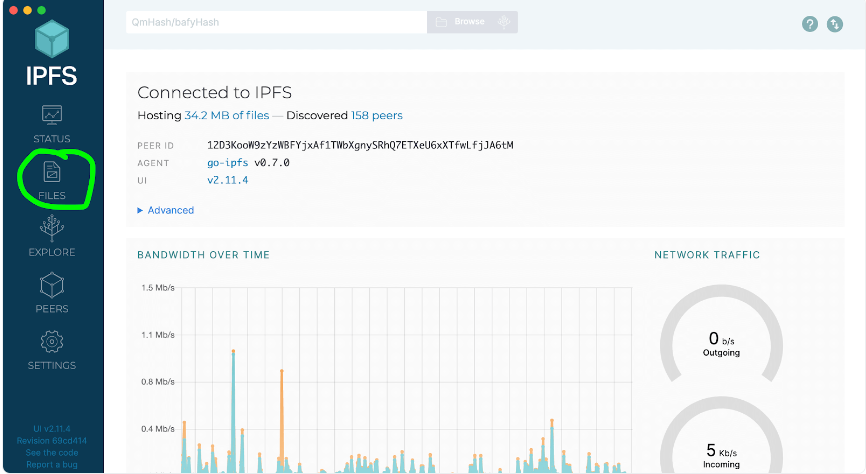The width and height of the screenshot is (866, 474).
Task: Click the 0.8 Mb/s axis label
Action: (x=158, y=381)
